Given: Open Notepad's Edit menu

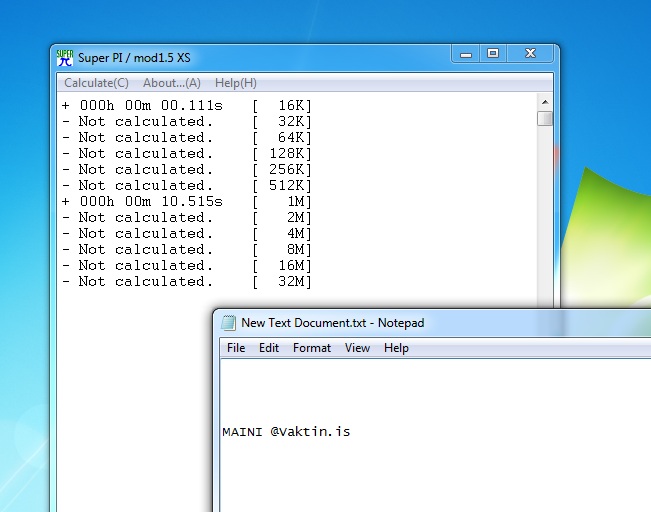Looking at the screenshot, I should (x=269, y=348).
